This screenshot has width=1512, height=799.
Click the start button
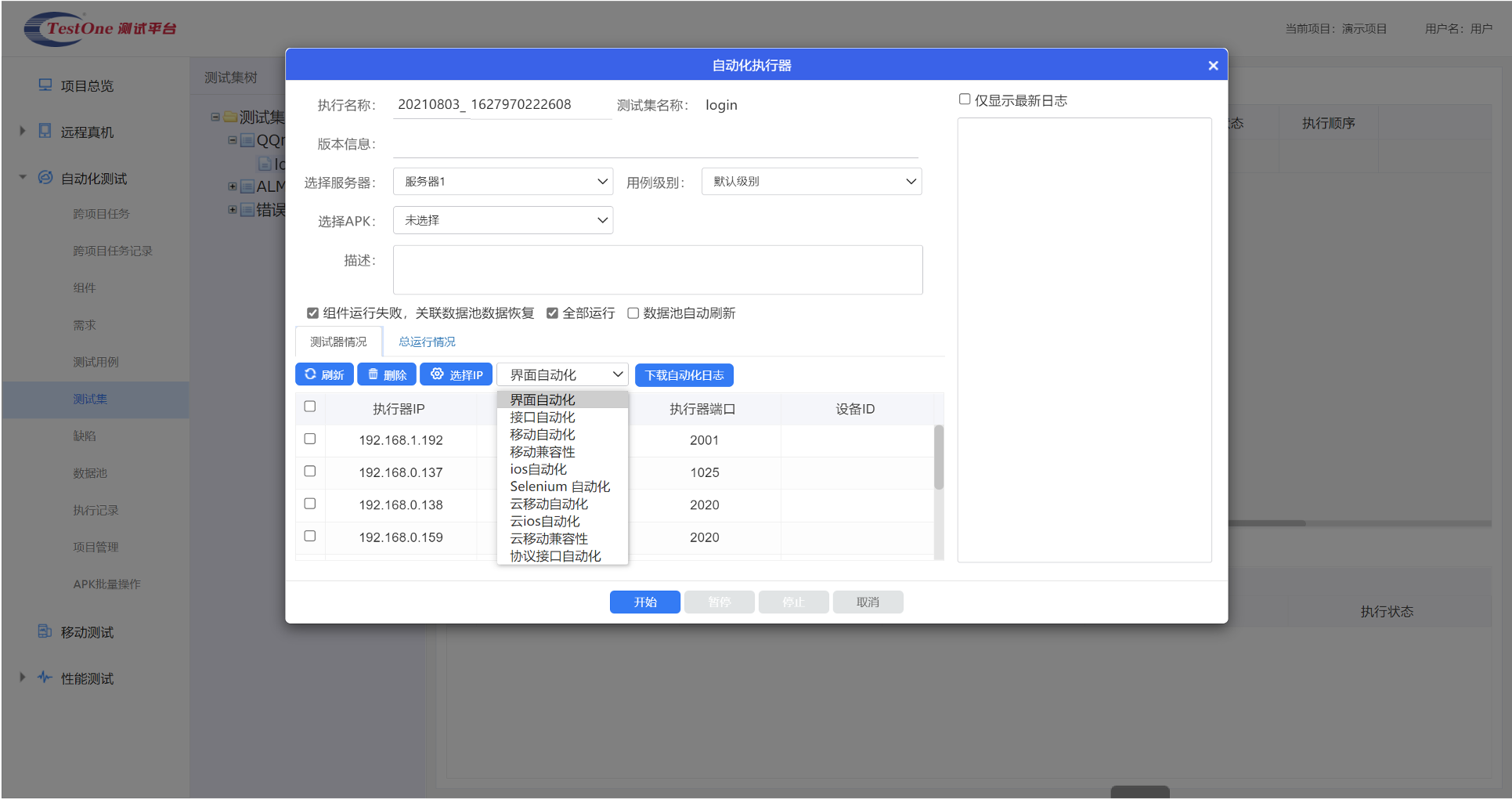click(644, 602)
